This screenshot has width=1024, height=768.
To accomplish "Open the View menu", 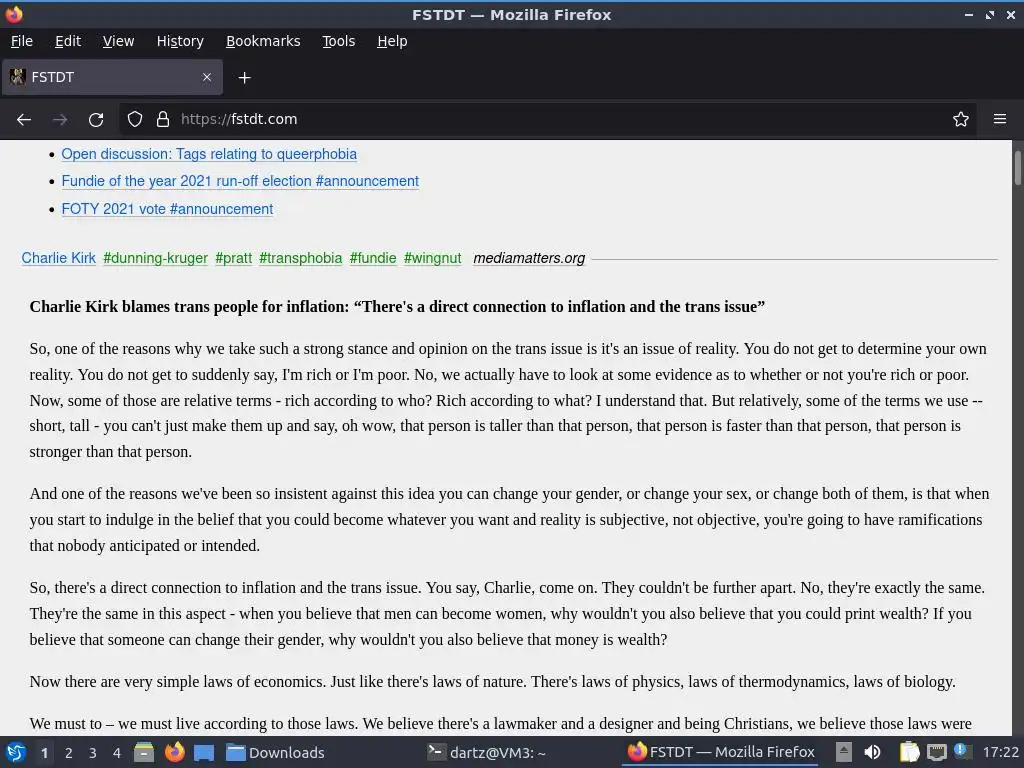I will pyautogui.click(x=118, y=41).
